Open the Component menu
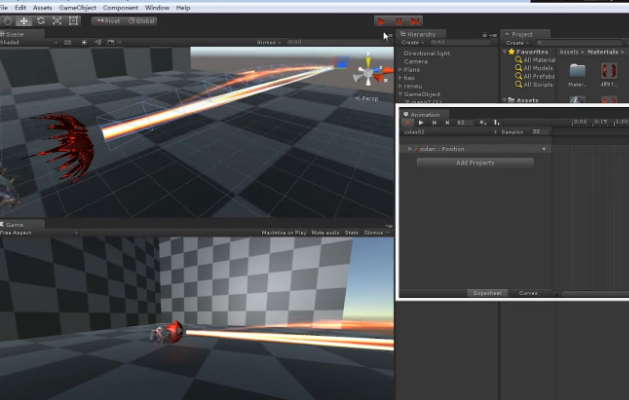 (x=120, y=8)
